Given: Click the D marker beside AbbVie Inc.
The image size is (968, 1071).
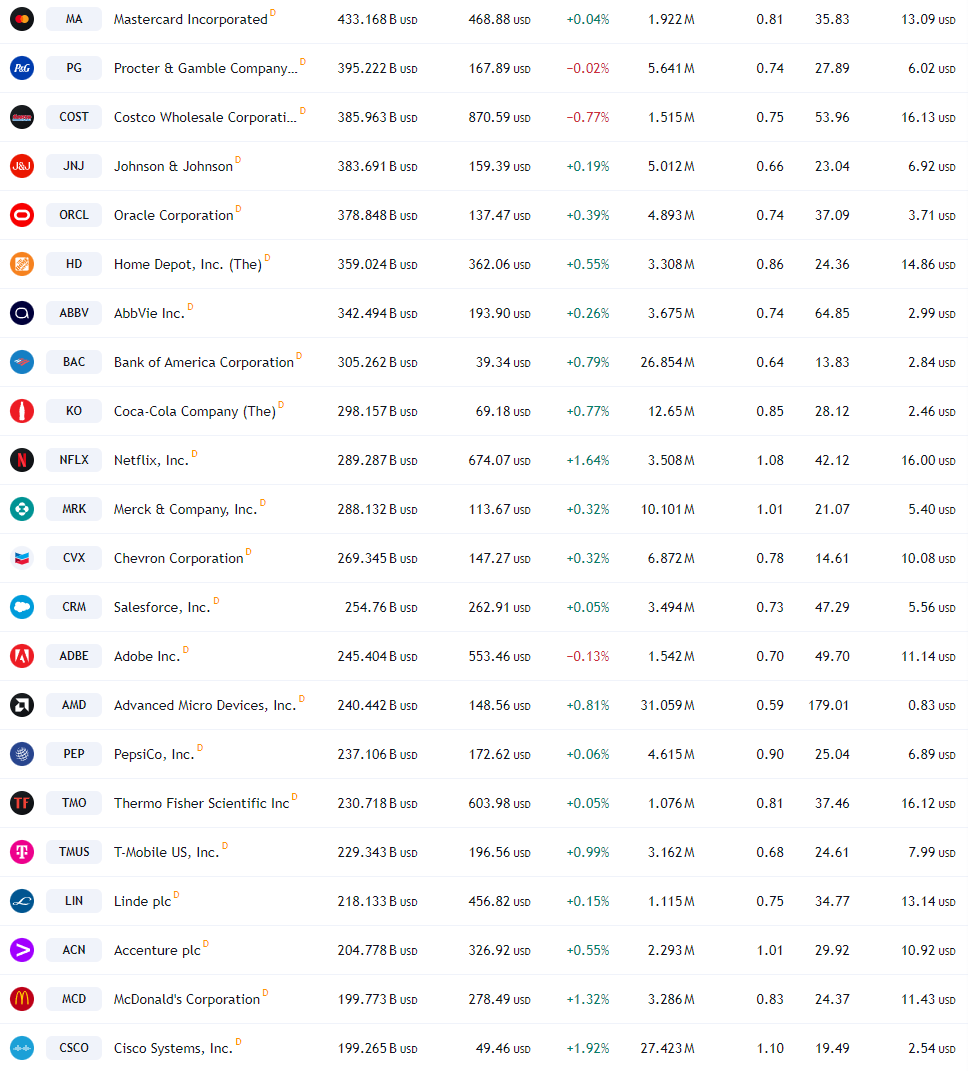Looking at the screenshot, I should (x=191, y=307).
